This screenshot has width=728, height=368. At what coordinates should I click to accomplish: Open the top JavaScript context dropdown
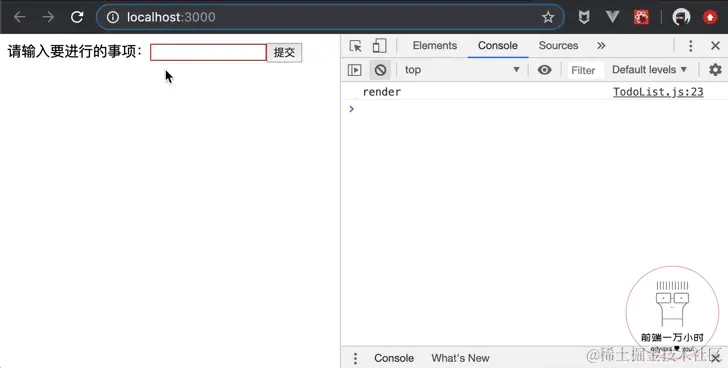461,70
